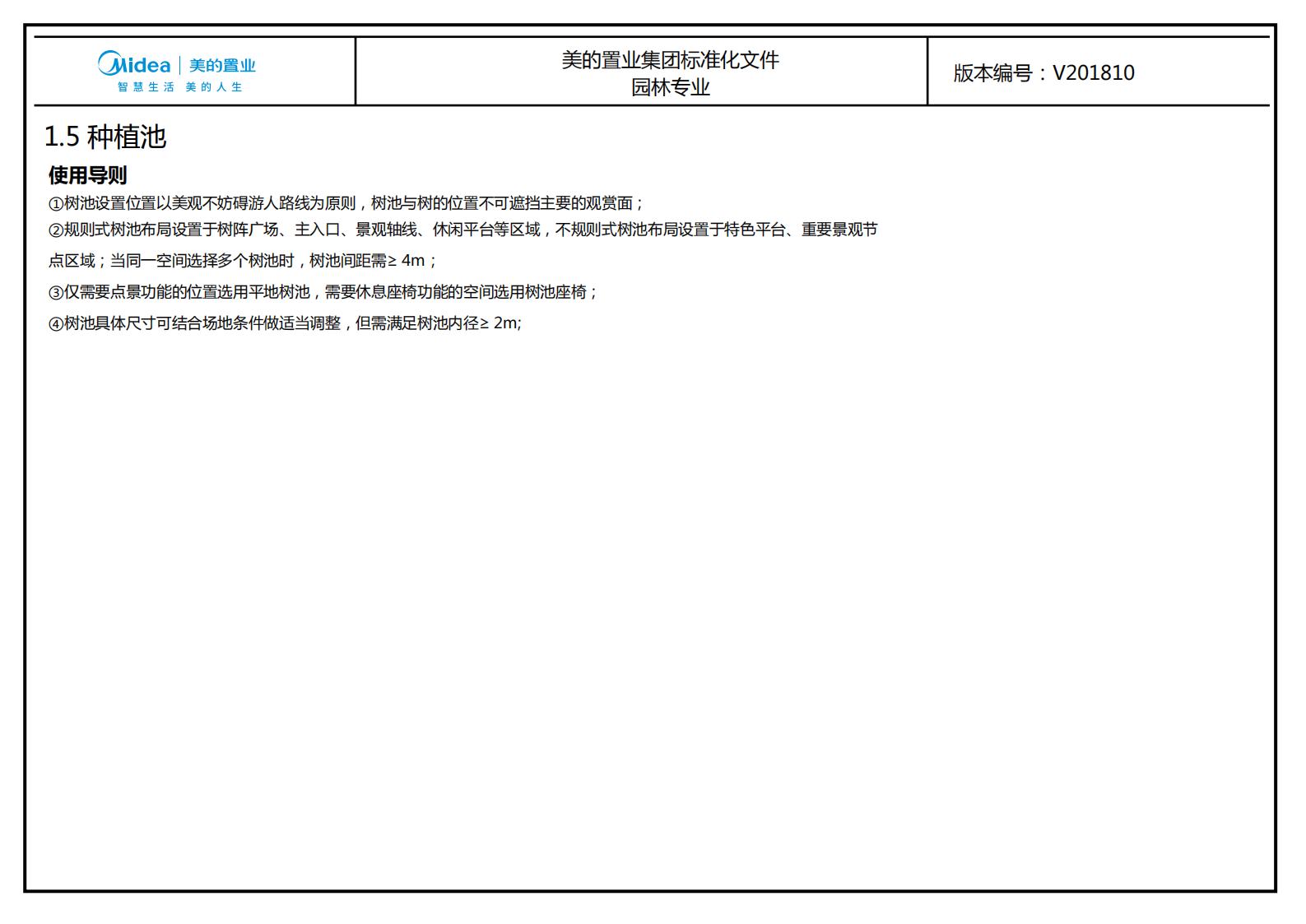
Task: Click the slogan '智慧生活 美的人生'
Action: click(x=179, y=87)
